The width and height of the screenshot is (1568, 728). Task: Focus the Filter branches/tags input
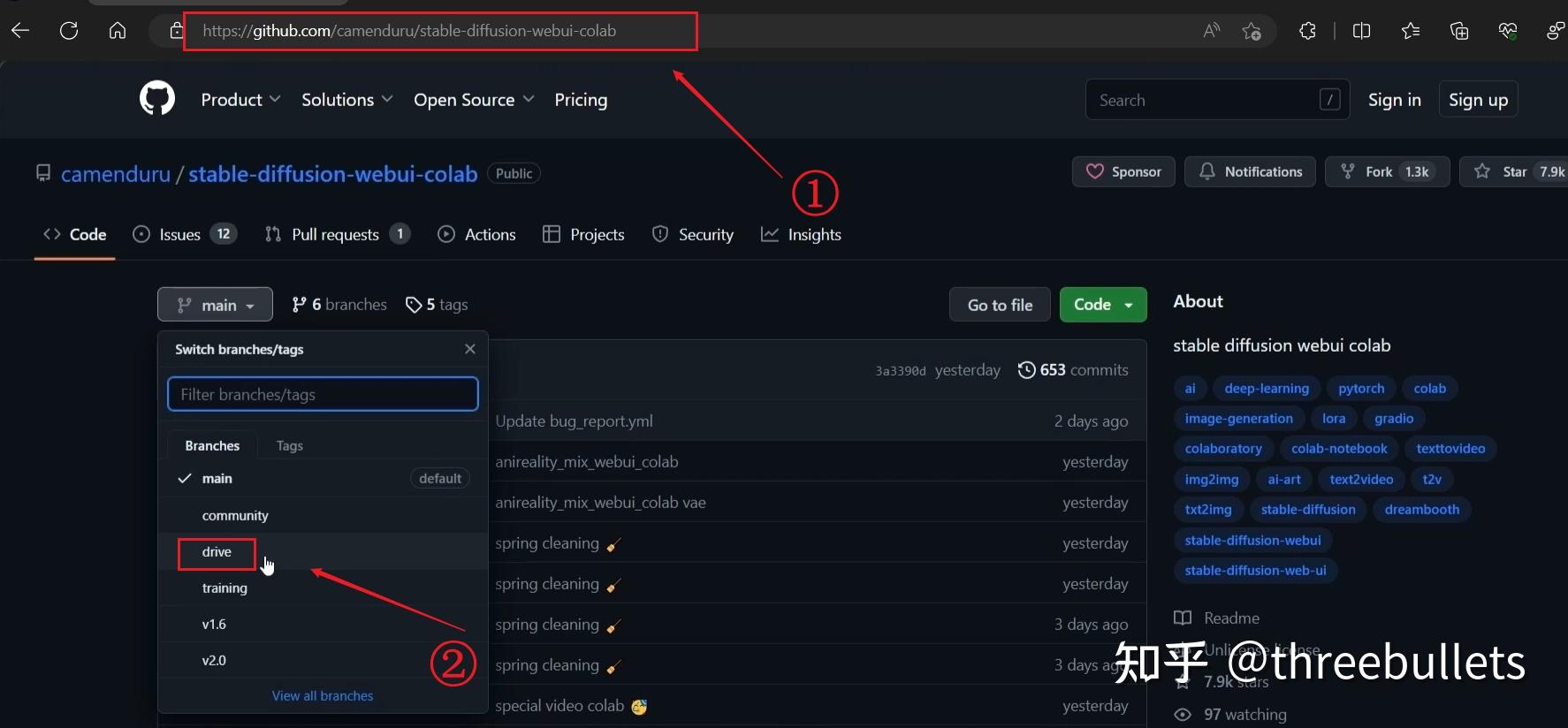point(323,394)
